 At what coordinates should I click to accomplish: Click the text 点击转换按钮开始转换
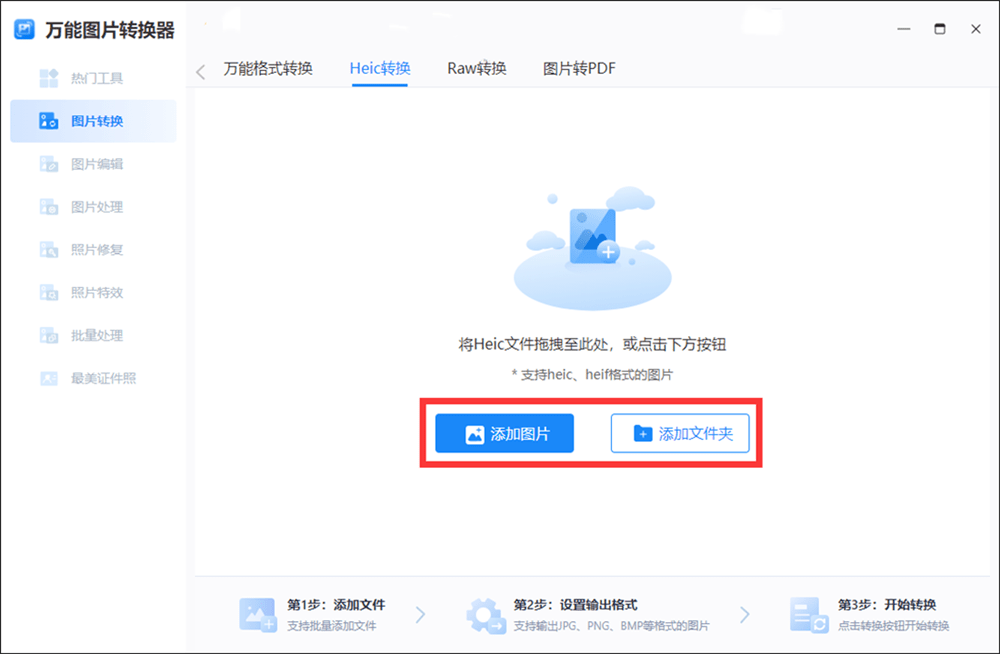(893, 626)
